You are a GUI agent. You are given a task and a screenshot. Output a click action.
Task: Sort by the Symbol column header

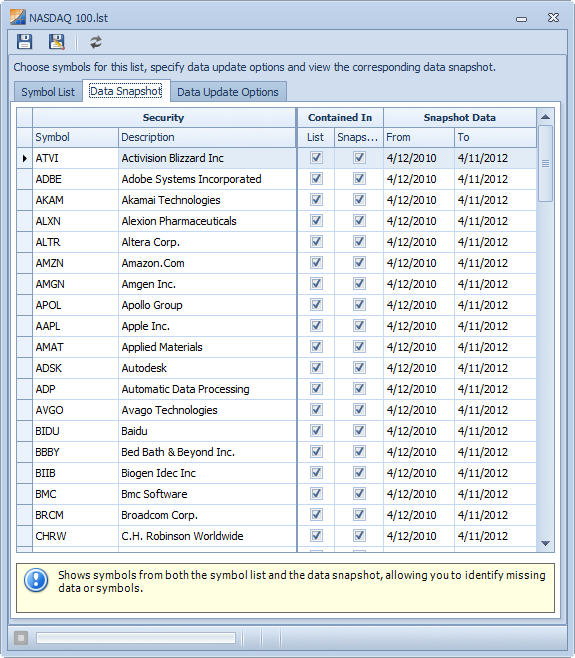click(76, 137)
